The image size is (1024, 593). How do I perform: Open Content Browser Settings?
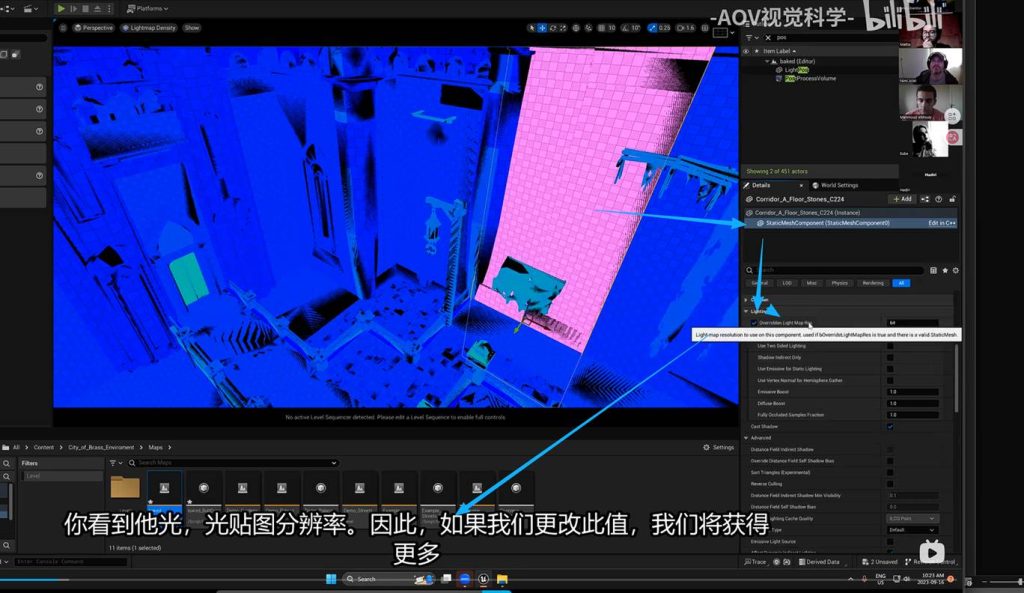click(x=719, y=448)
